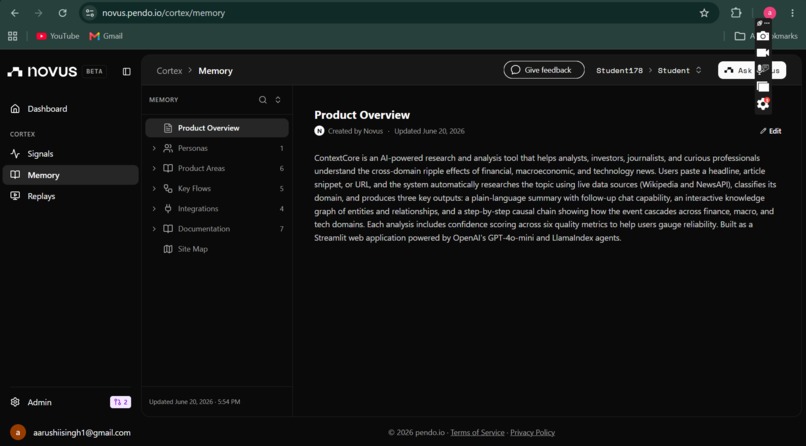Click the Documentation book icon
The width and height of the screenshot is (806, 446).
pos(168,229)
